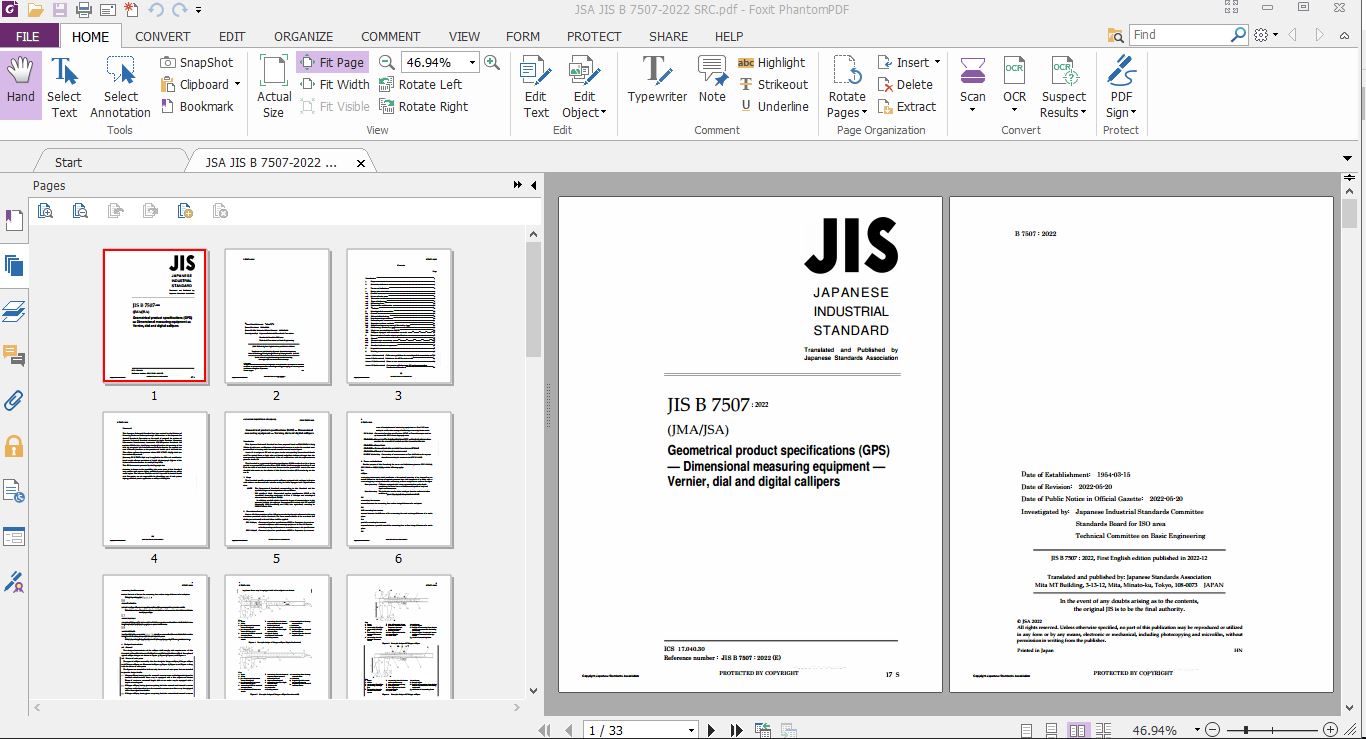This screenshot has width=1366, height=739.
Task: Collapse the Pages navigation panel
Action: [533, 185]
